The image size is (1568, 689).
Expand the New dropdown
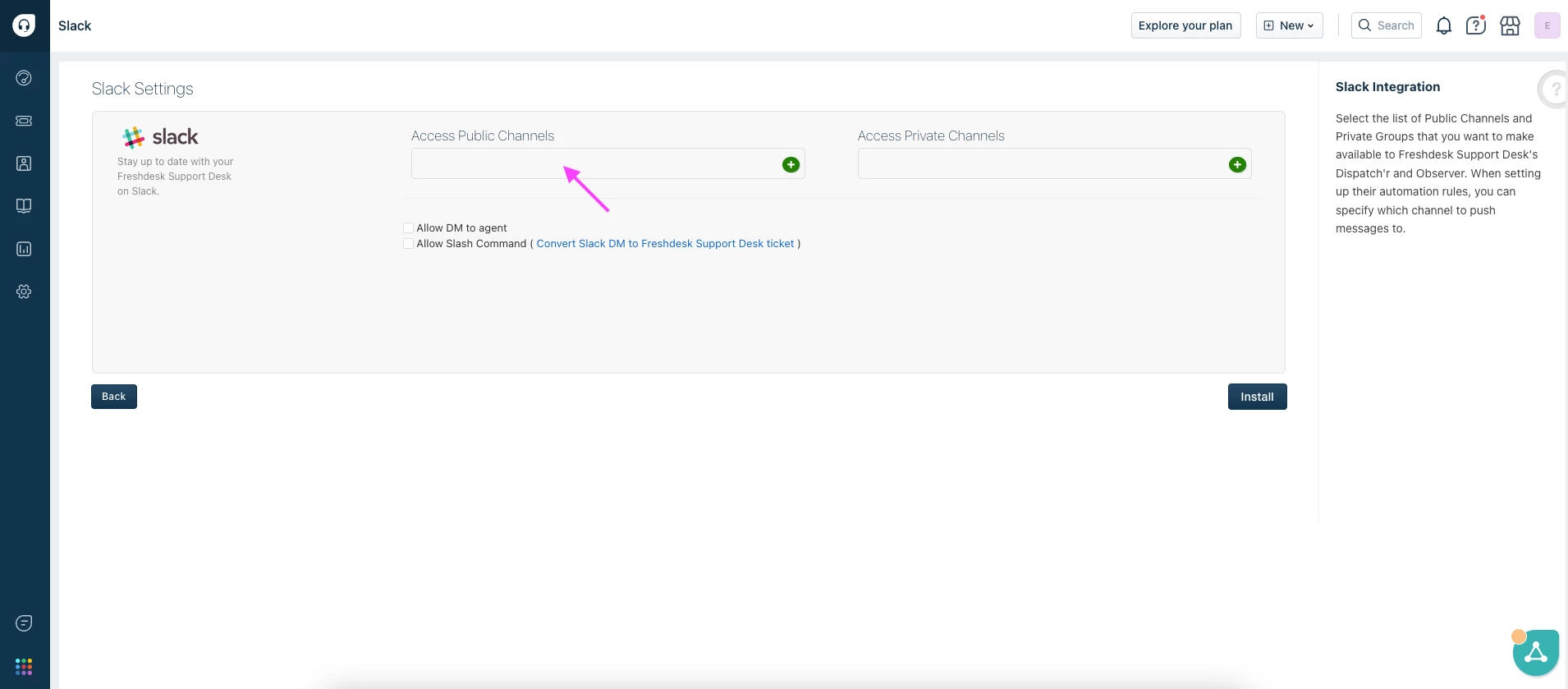[x=1290, y=25]
